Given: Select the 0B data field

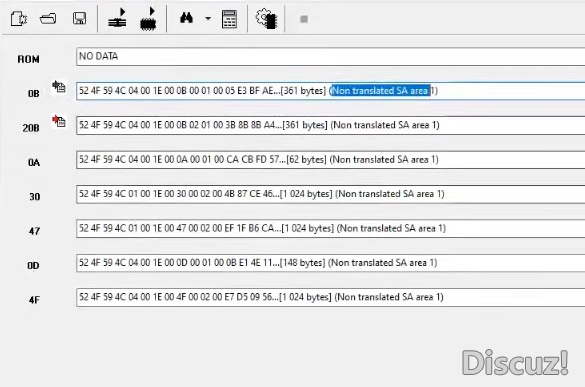Looking at the screenshot, I should [x=331, y=91].
